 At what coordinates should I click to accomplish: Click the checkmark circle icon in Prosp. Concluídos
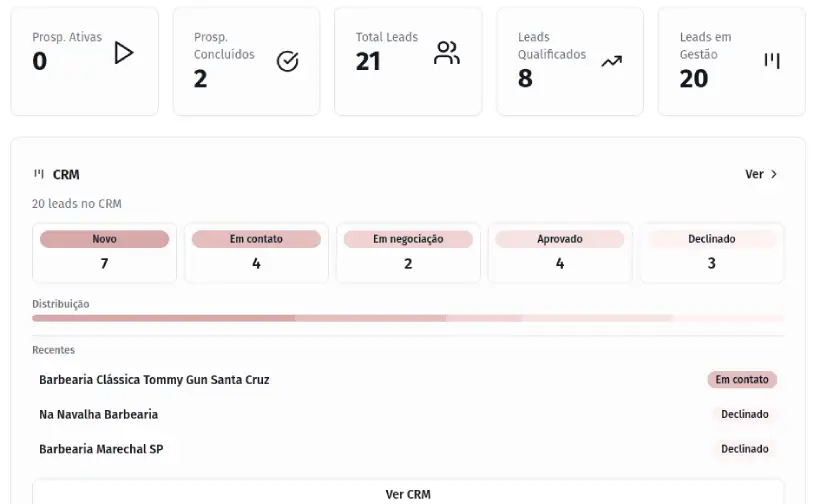[x=287, y=62]
